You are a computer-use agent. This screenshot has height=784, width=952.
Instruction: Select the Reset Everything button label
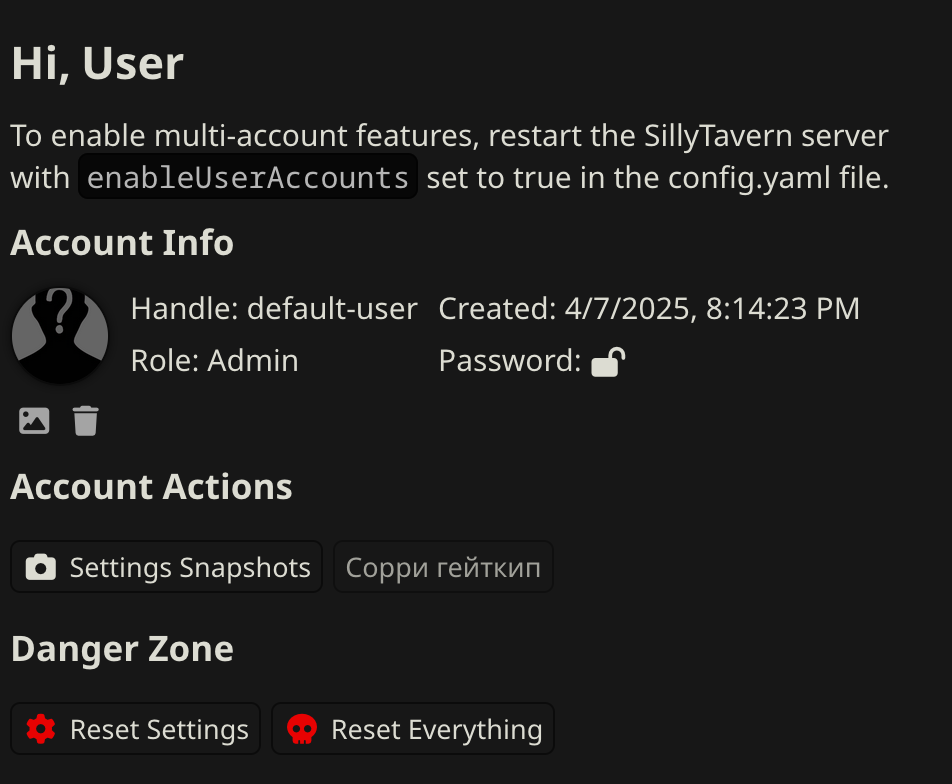[x=437, y=729]
